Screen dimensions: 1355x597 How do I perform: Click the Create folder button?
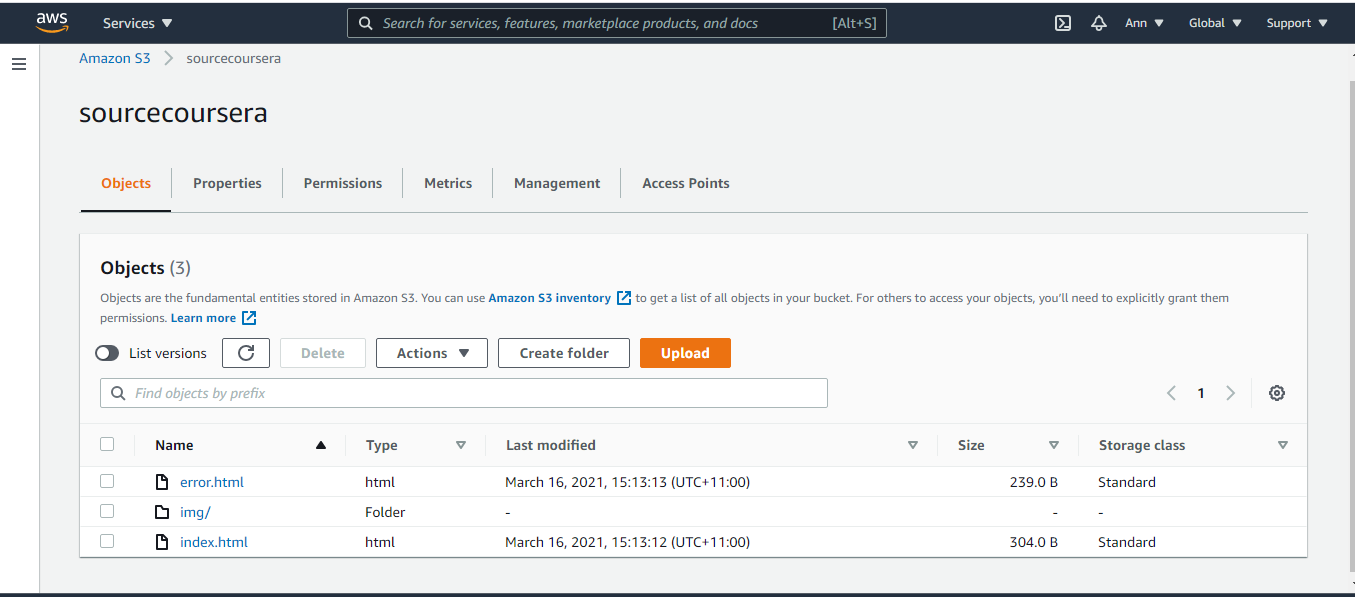coord(564,353)
